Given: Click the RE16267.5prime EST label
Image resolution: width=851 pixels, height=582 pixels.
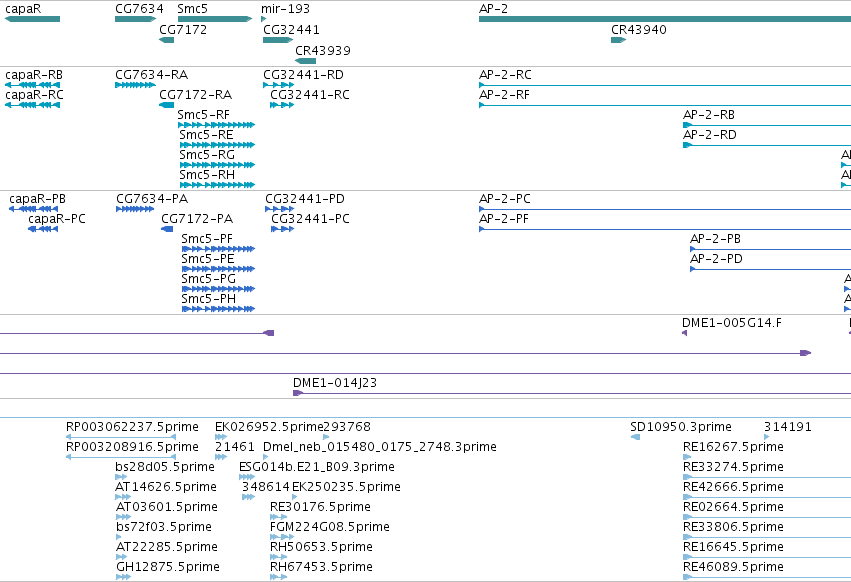Looking at the screenshot, I should click(x=733, y=447).
